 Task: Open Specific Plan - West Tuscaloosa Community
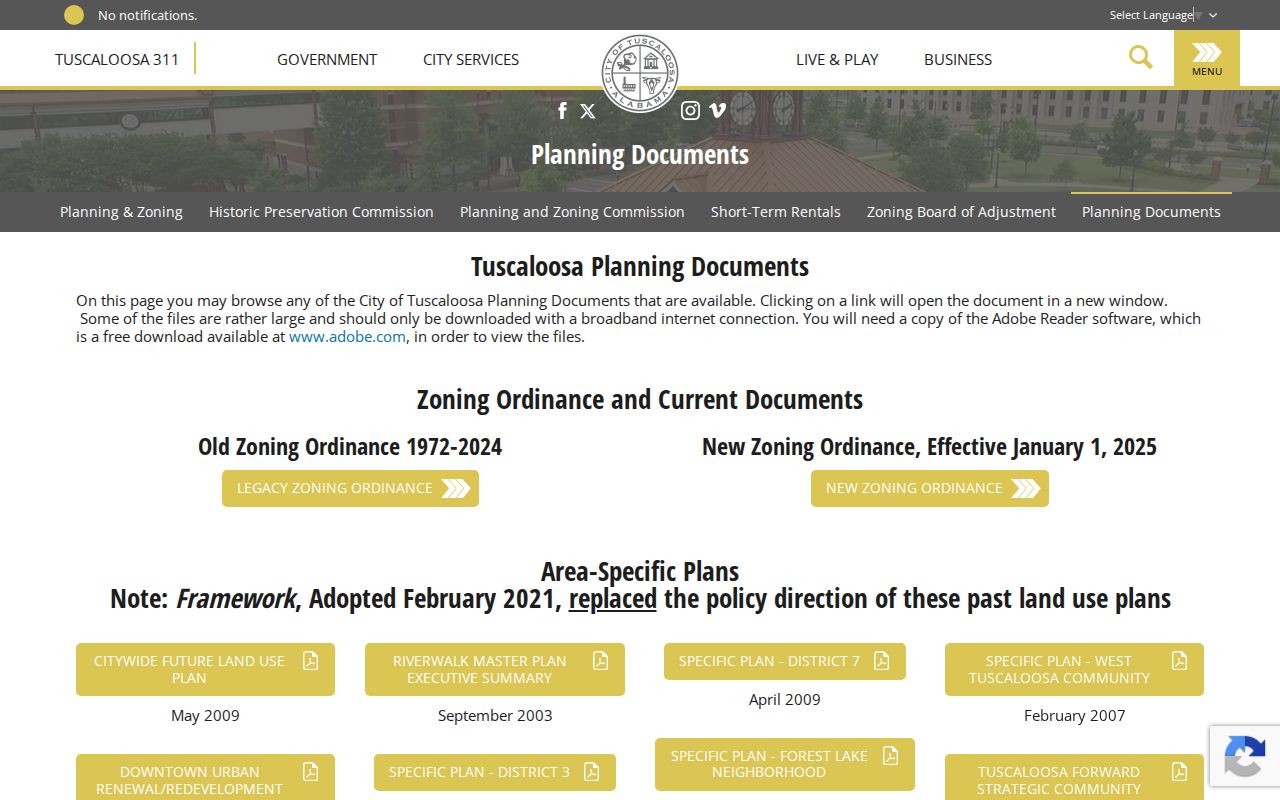click(x=1074, y=669)
